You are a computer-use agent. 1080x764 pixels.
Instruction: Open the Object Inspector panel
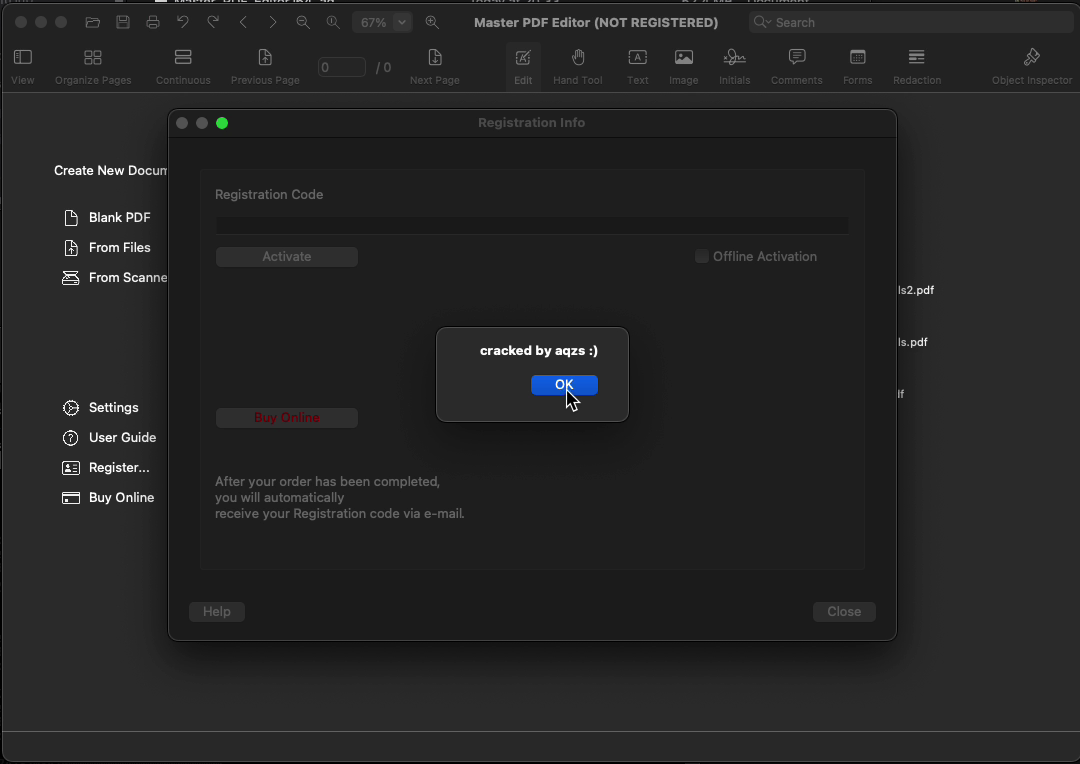[1031, 66]
